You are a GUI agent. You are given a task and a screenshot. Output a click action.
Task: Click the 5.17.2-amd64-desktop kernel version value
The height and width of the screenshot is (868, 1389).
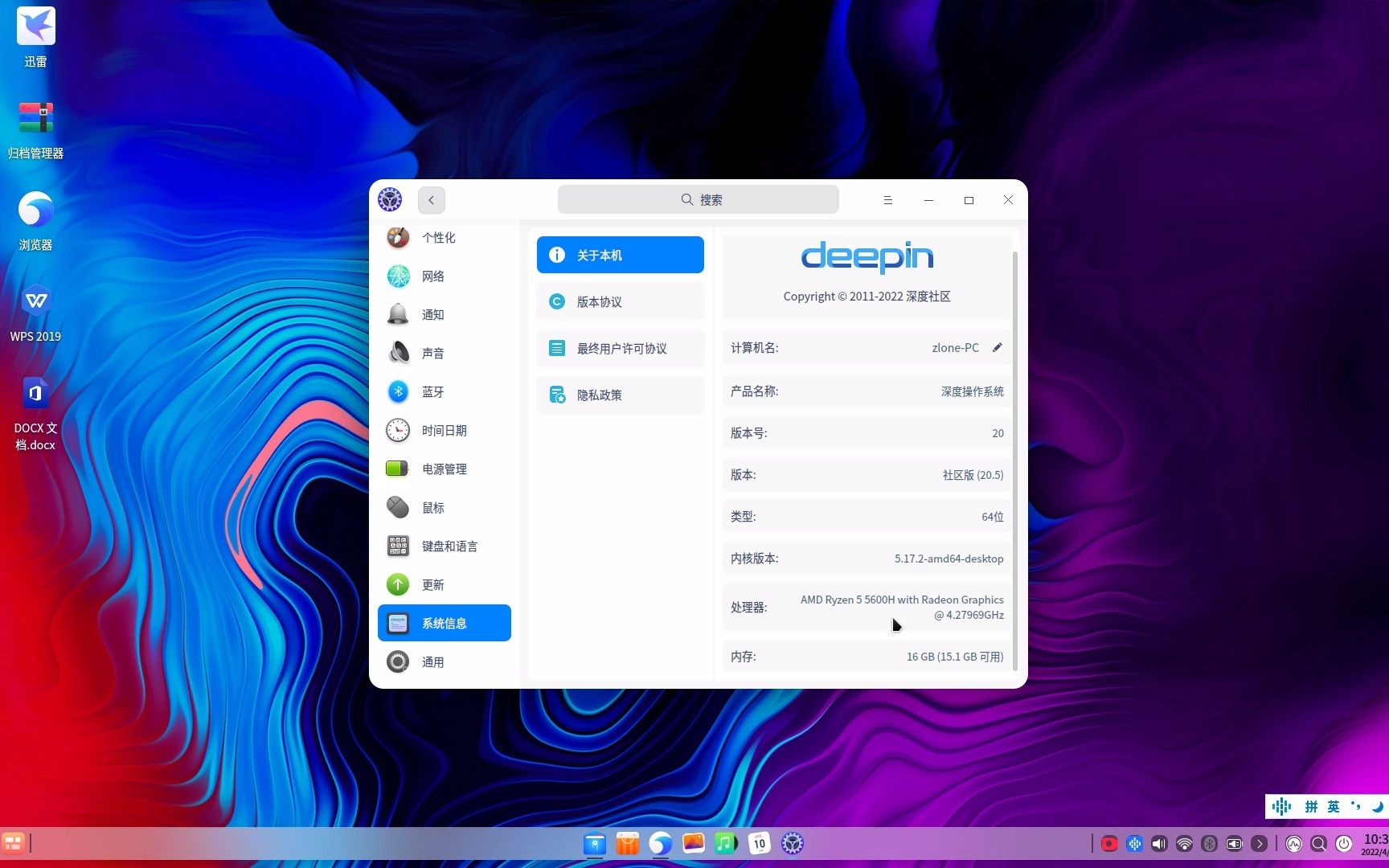949,559
